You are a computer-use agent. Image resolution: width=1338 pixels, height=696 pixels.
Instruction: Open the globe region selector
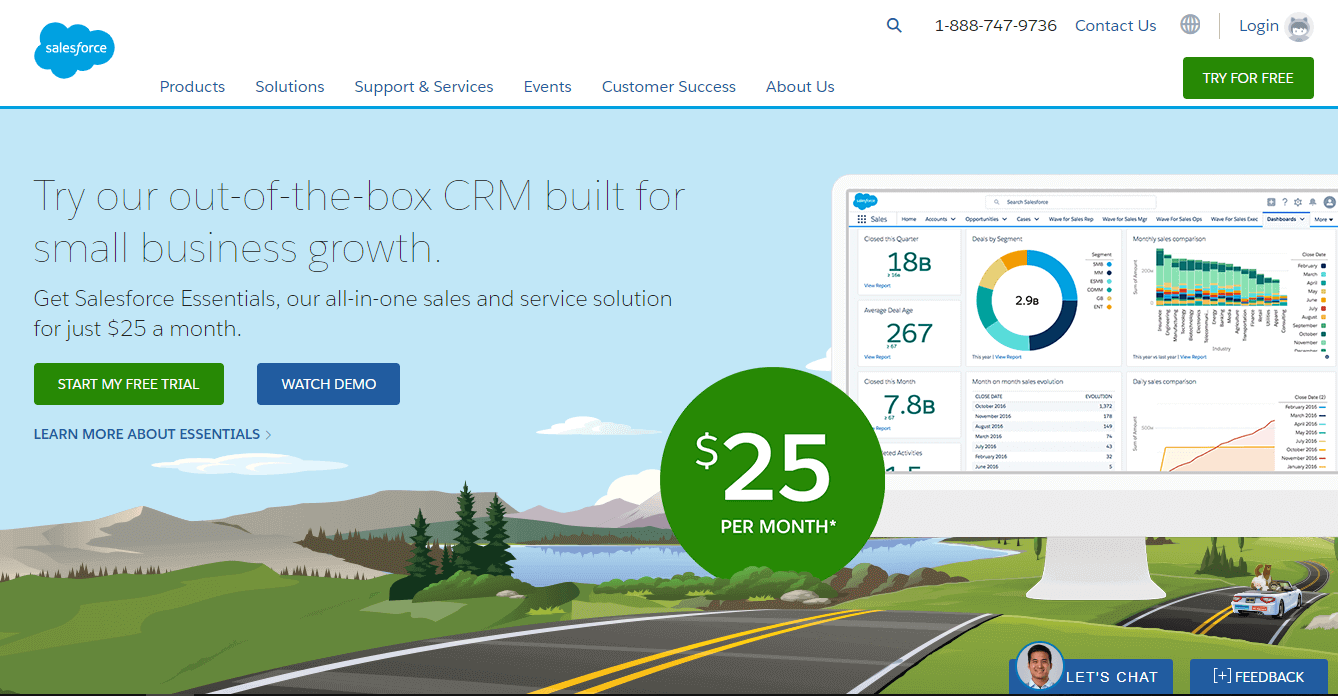coord(1190,25)
